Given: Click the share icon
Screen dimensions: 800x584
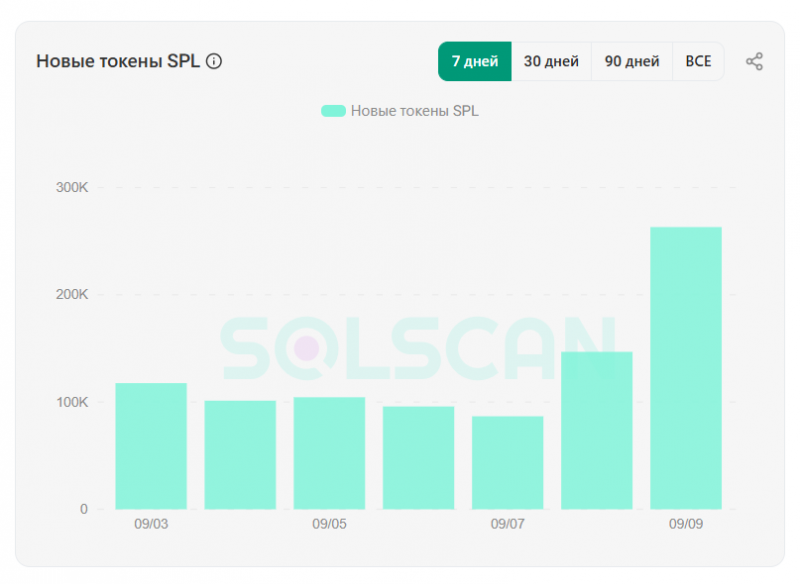Looking at the screenshot, I should coord(754,61).
